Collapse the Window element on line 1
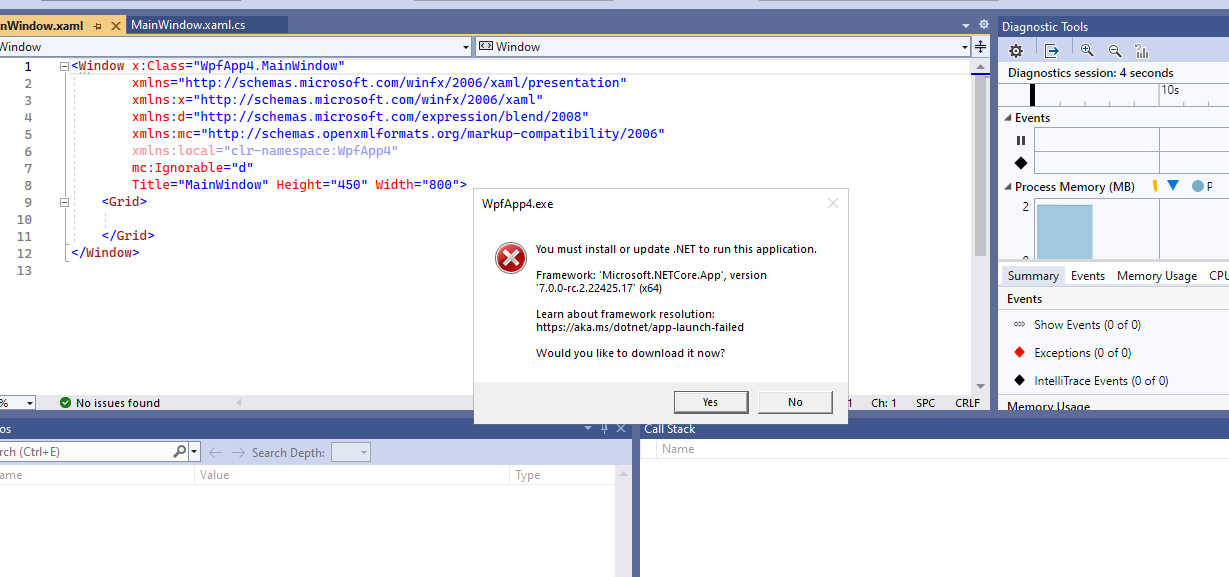1229x577 pixels. [x=64, y=67]
